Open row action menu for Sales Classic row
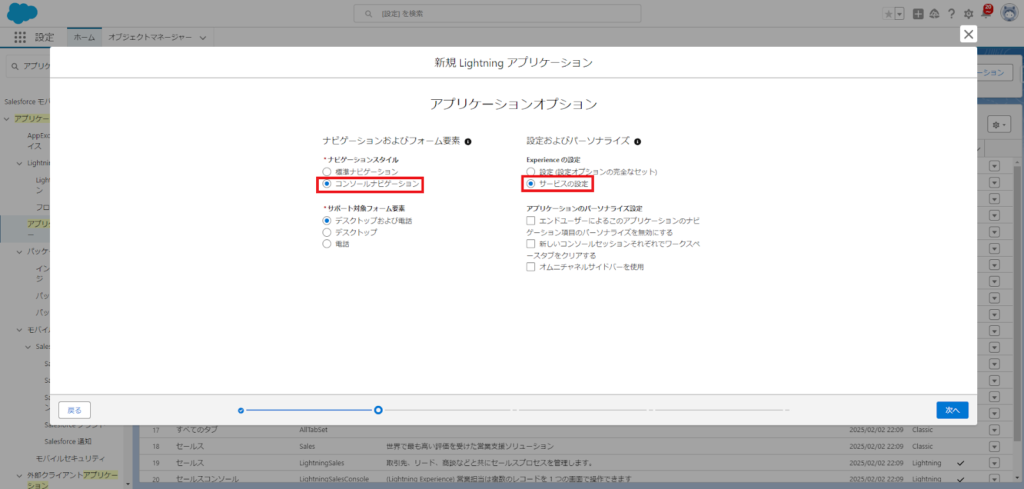This screenshot has height=489, width=1024. (994, 447)
